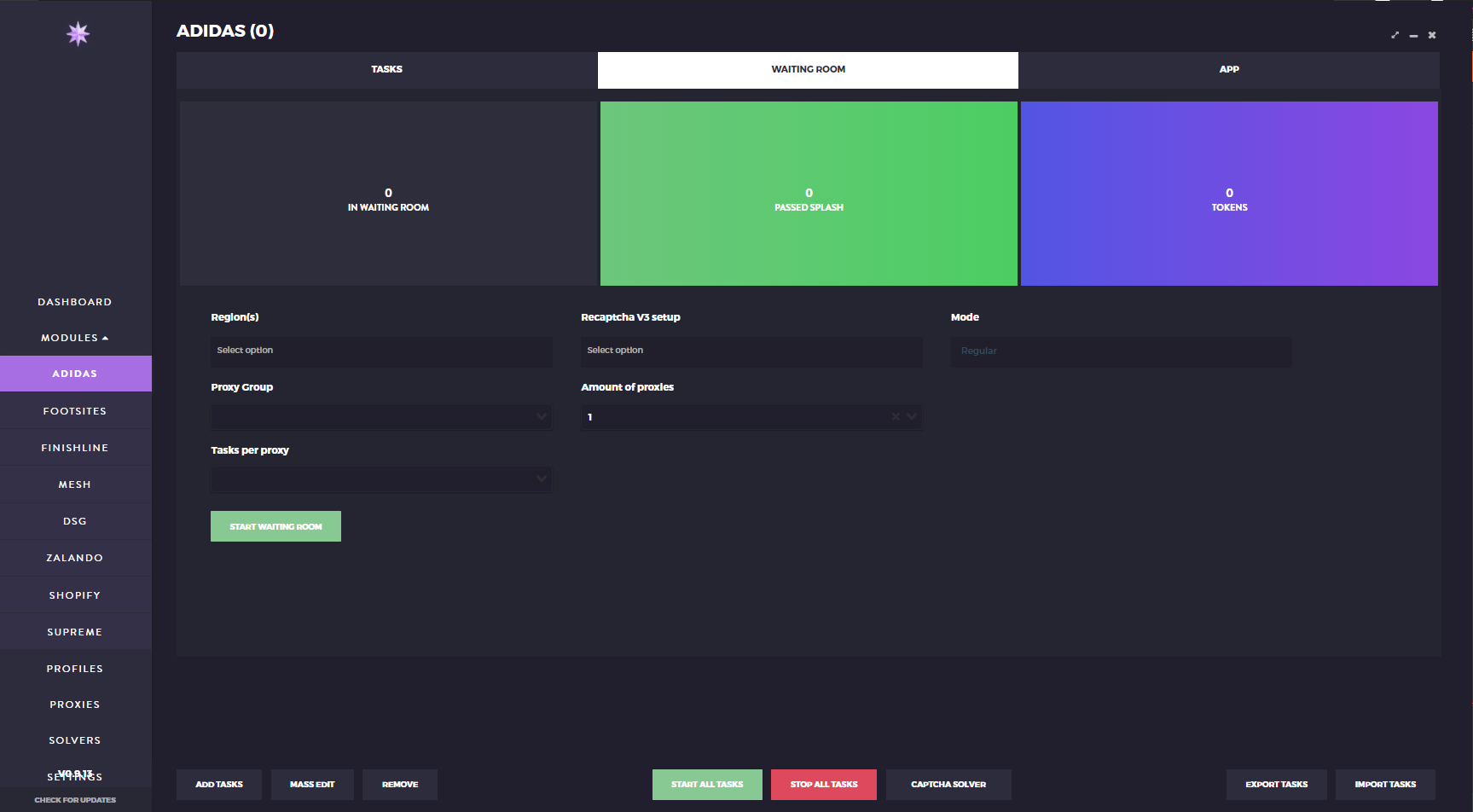Select the Finishline module
The image size is (1473, 812).
pyautogui.click(x=75, y=448)
